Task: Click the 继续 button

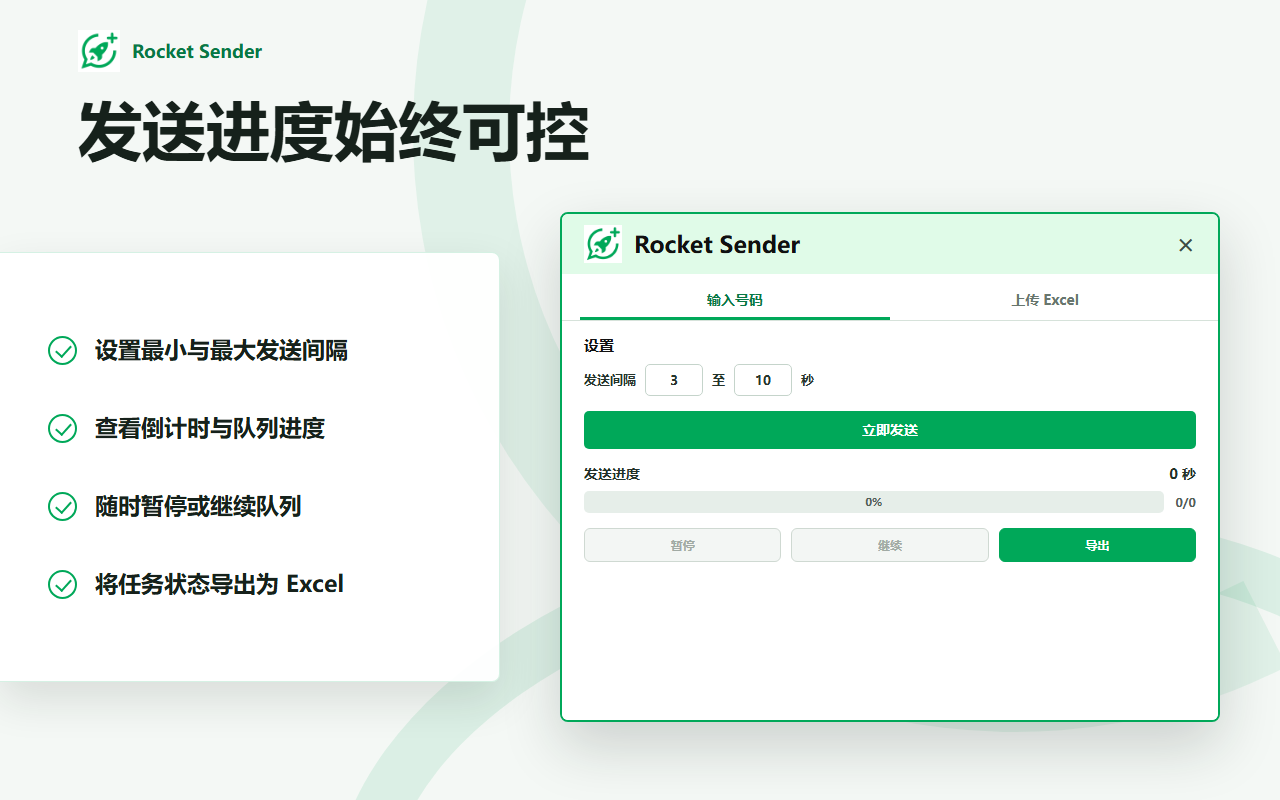Action: pyautogui.click(x=890, y=545)
